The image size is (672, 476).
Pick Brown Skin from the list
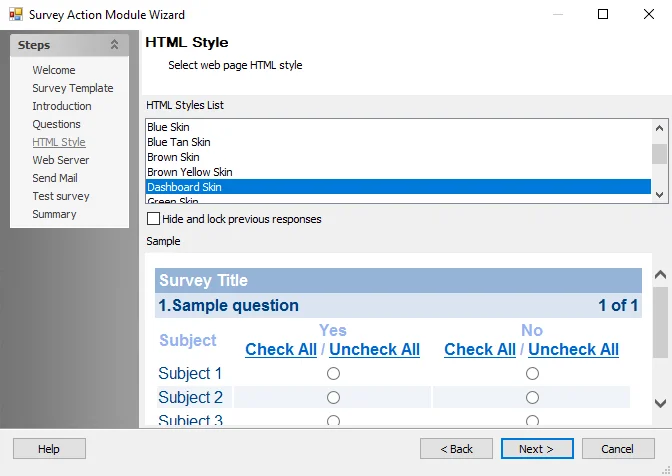point(398,157)
